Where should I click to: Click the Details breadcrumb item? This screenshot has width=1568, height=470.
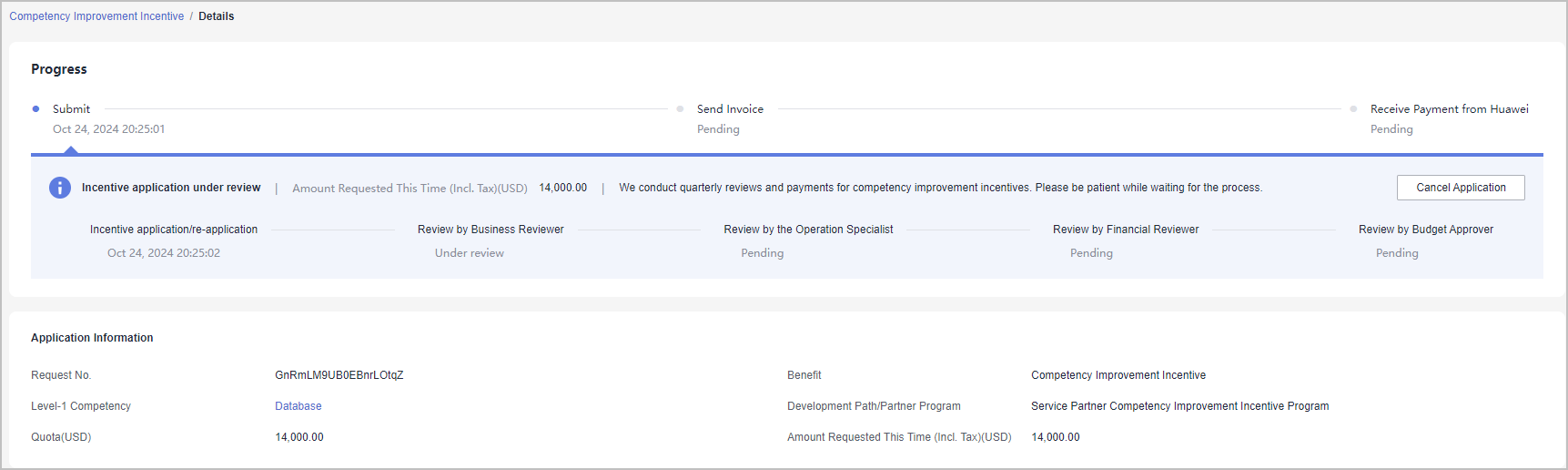coord(217,16)
